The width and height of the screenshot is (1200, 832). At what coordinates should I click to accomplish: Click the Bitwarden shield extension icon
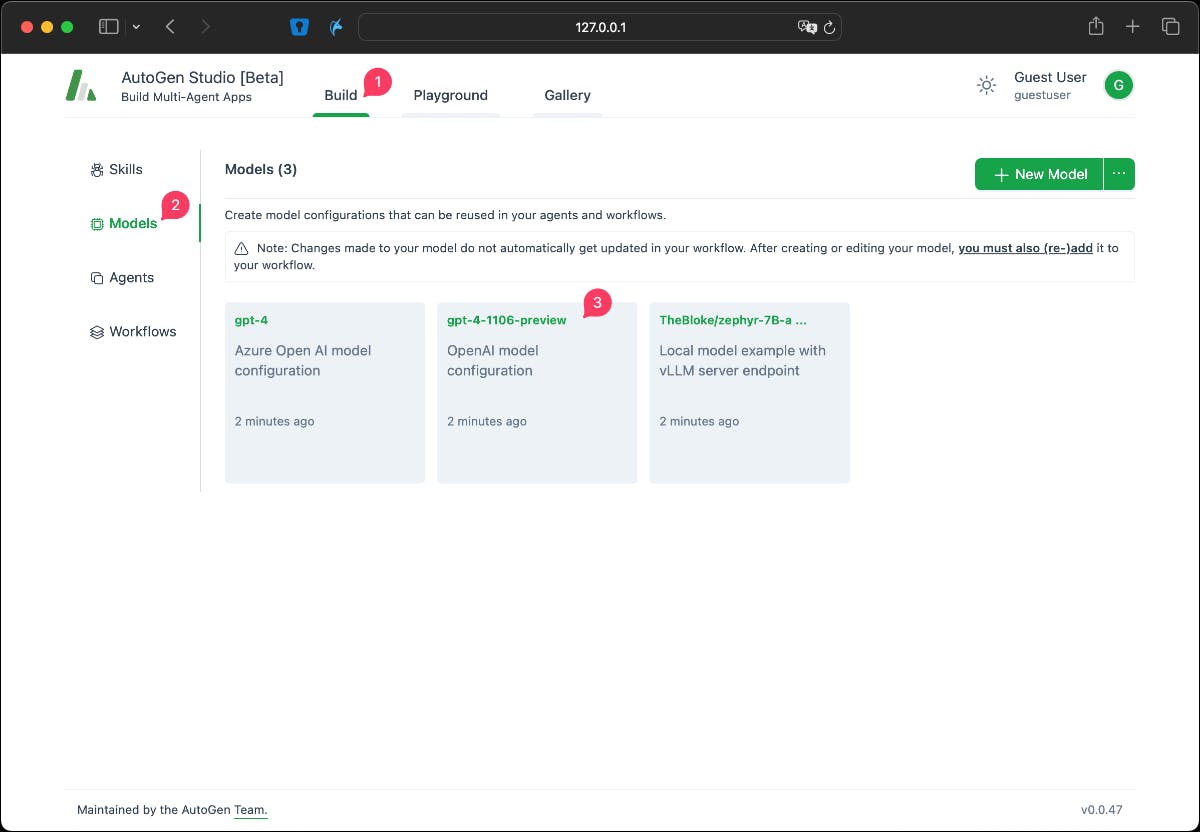tap(299, 27)
